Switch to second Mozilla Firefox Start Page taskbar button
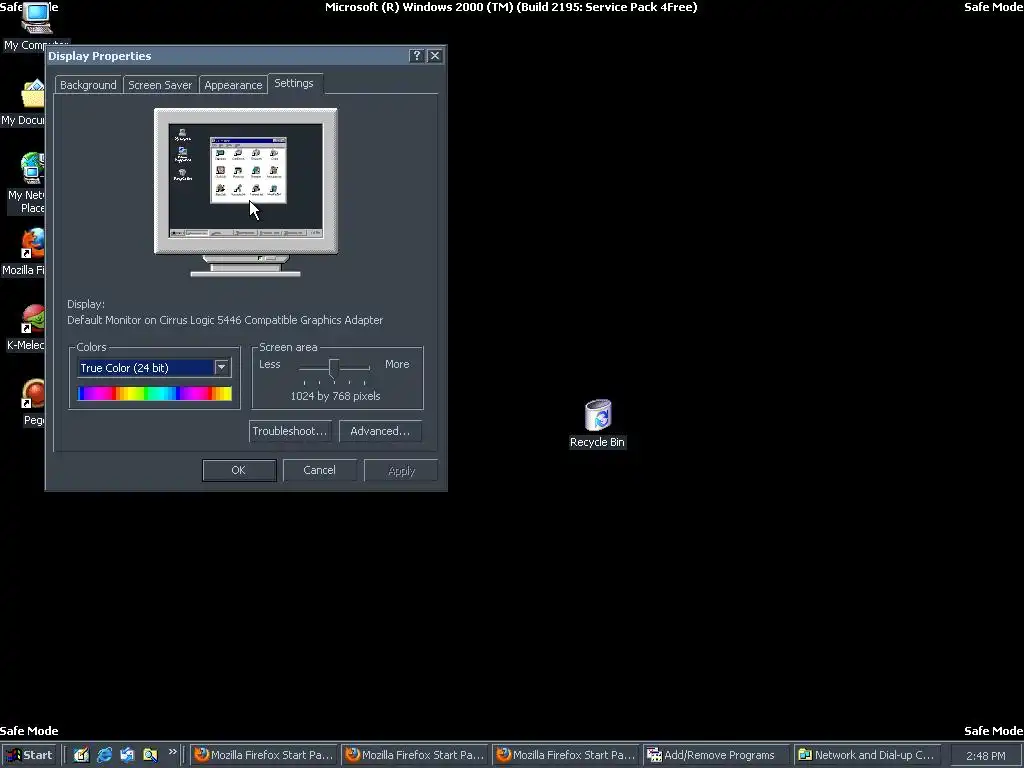The width and height of the screenshot is (1024, 768). [x=415, y=755]
